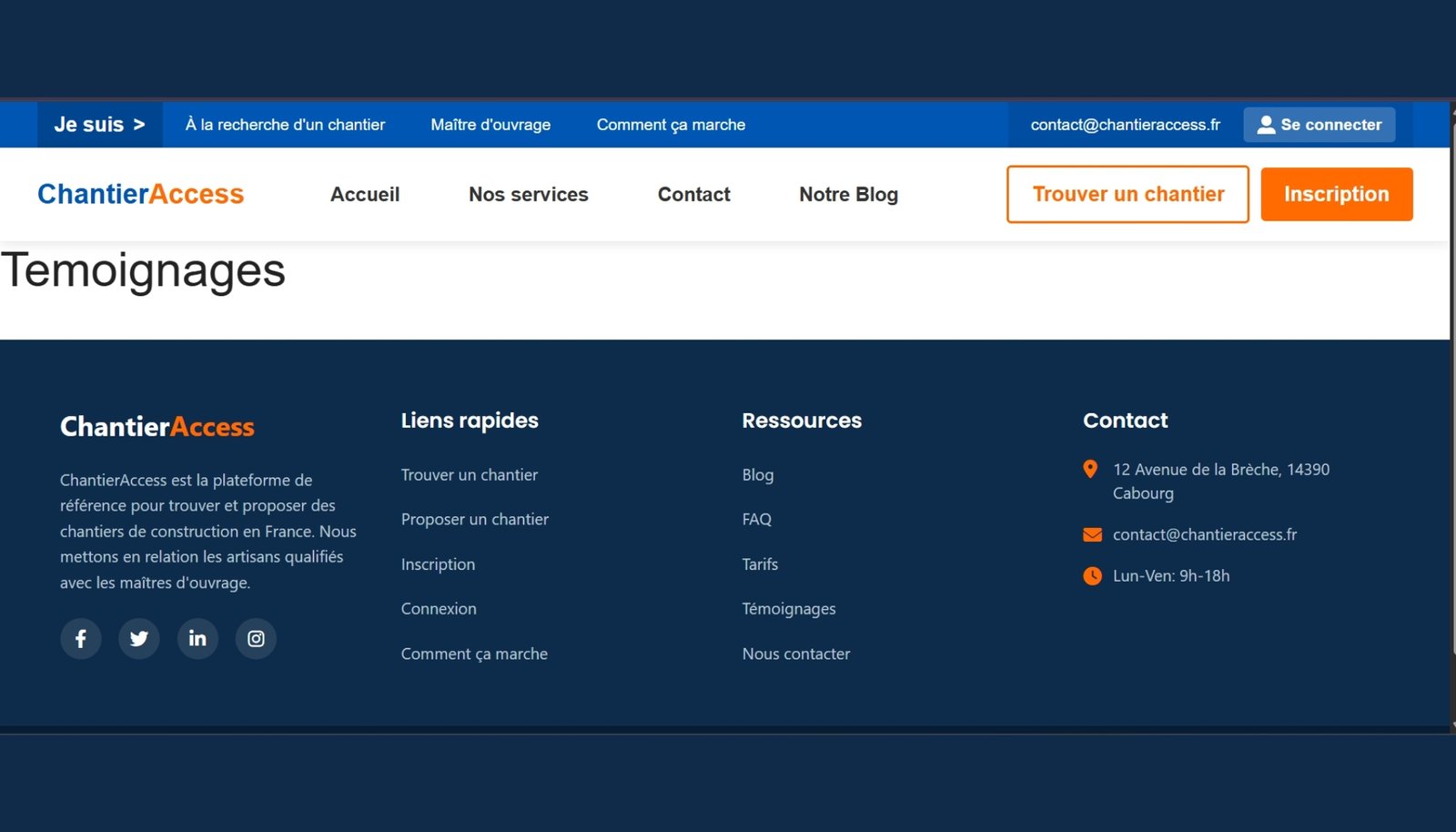1456x832 pixels.
Task: Open Notre Blog in main navigation
Action: (849, 195)
